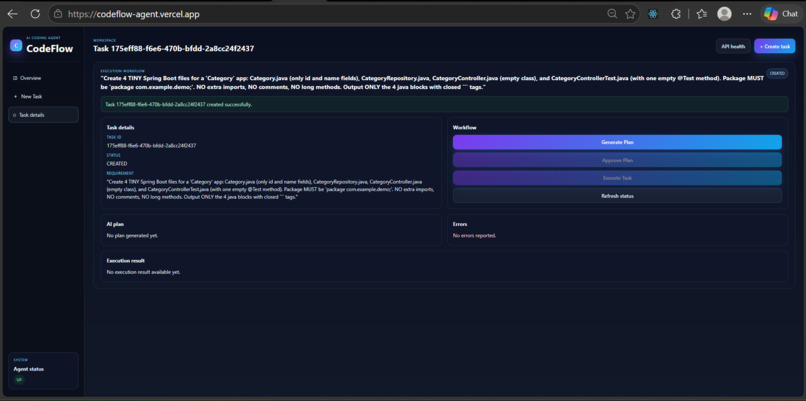806x401 pixels.
Task: Open the user profile avatar
Action: [724, 14]
